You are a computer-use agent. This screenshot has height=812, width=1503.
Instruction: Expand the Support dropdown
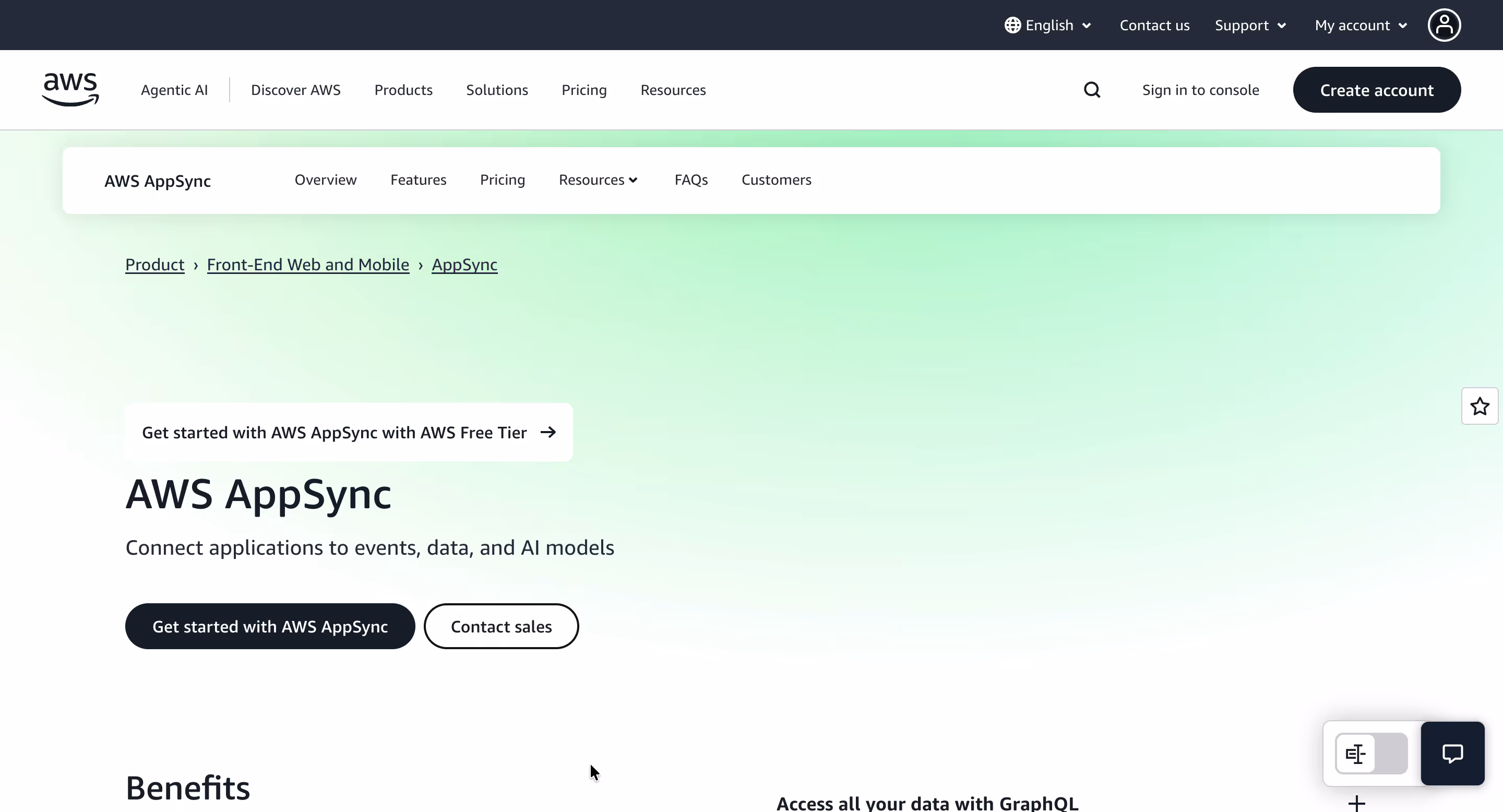tap(1250, 25)
